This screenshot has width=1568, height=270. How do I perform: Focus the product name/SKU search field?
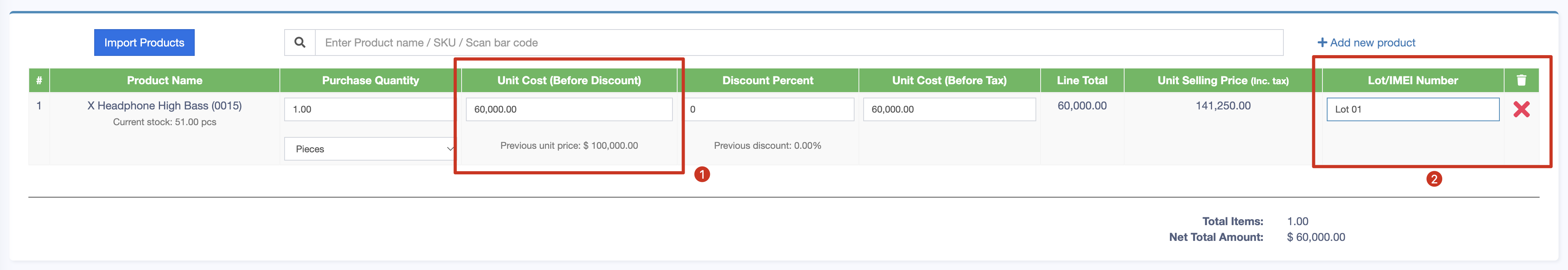click(x=797, y=43)
